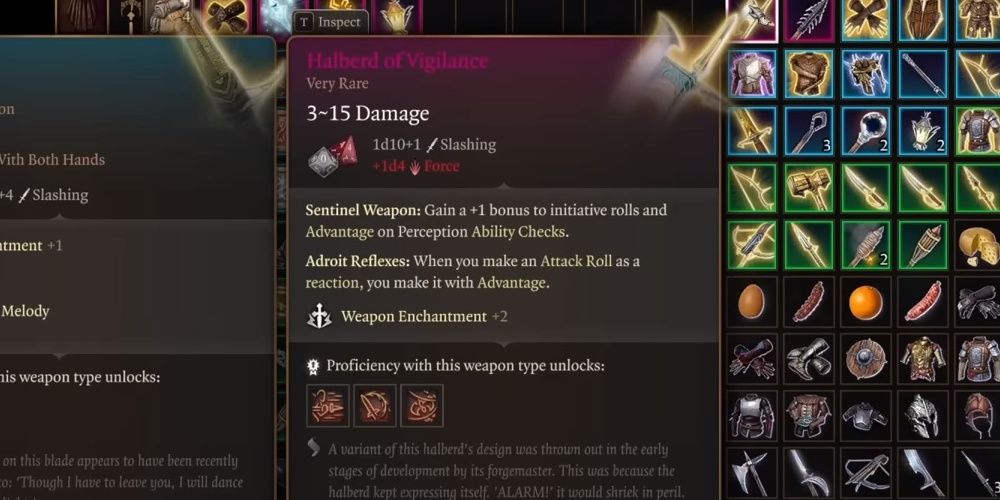Select the golden warhammer in the green slot
This screenshot has height=500, width=1000.
click(x=809, y=188)
